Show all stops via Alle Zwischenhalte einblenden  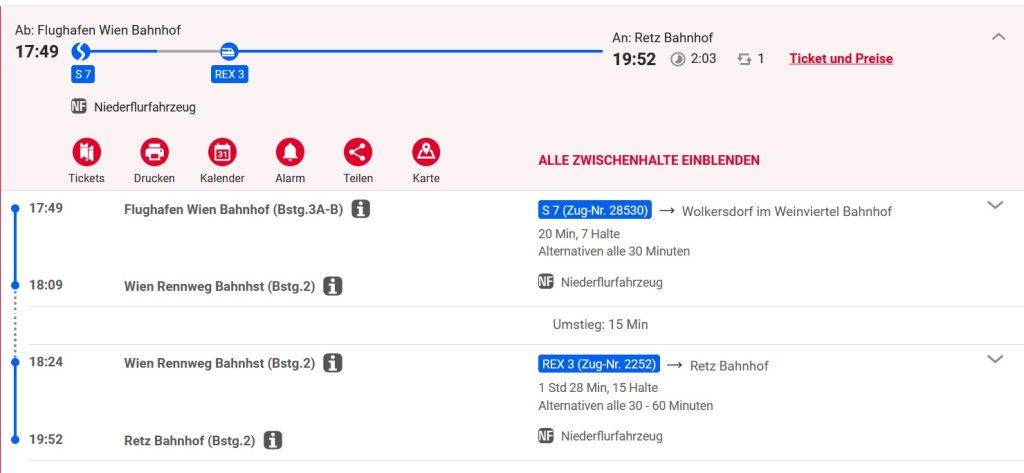648,160
